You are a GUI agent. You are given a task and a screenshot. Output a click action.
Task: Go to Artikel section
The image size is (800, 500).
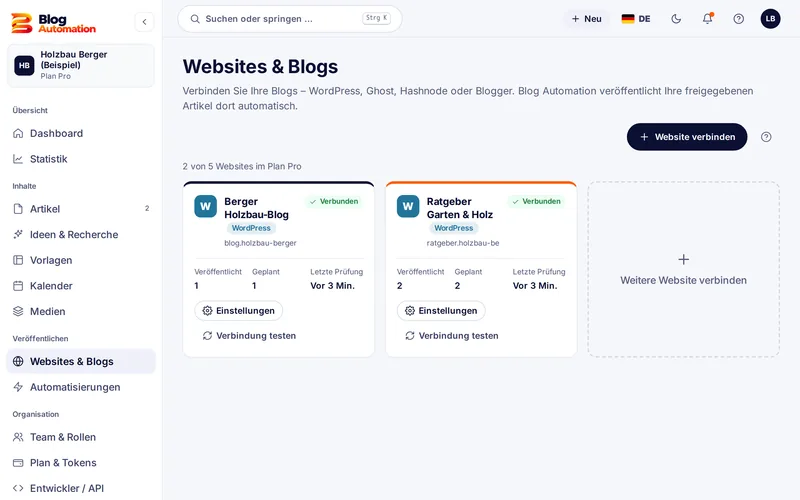pyautogui.click(x=81, y=209)
